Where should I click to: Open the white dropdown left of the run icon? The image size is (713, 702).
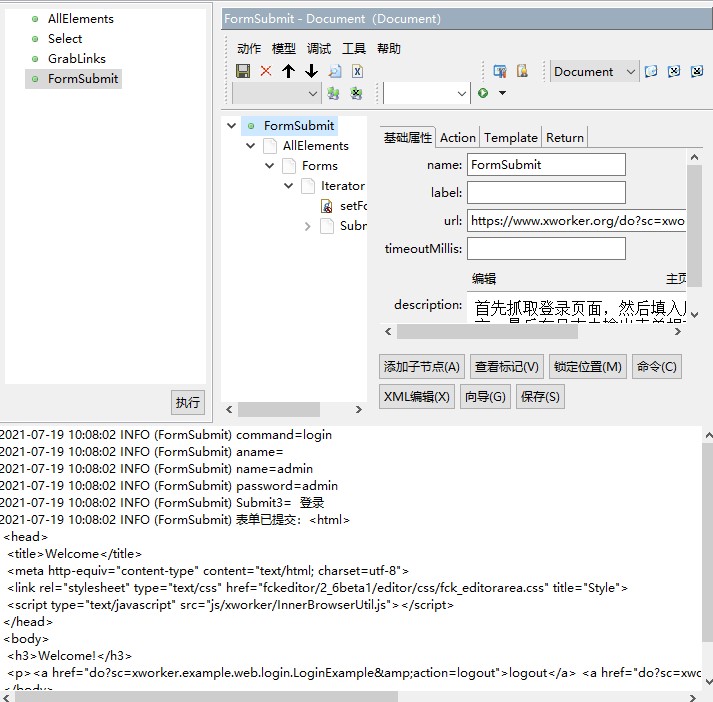point(426,93)
